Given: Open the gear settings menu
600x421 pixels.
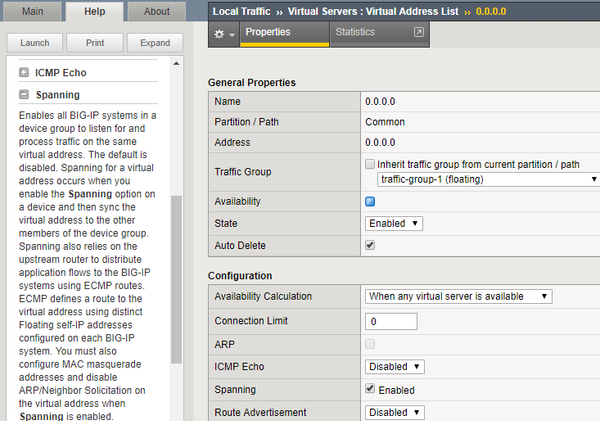Looking at the screenshot, I should [224, 34].
